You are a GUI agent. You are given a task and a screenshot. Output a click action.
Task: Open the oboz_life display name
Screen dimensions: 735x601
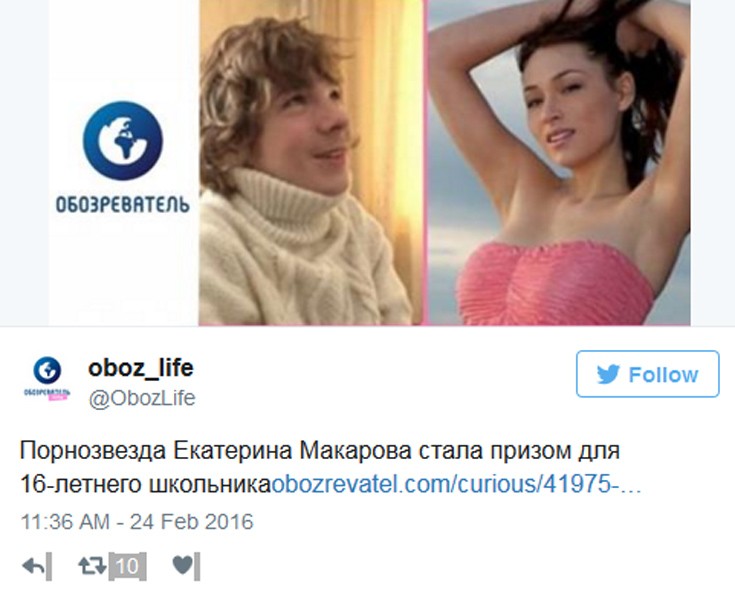coord(141,368)
